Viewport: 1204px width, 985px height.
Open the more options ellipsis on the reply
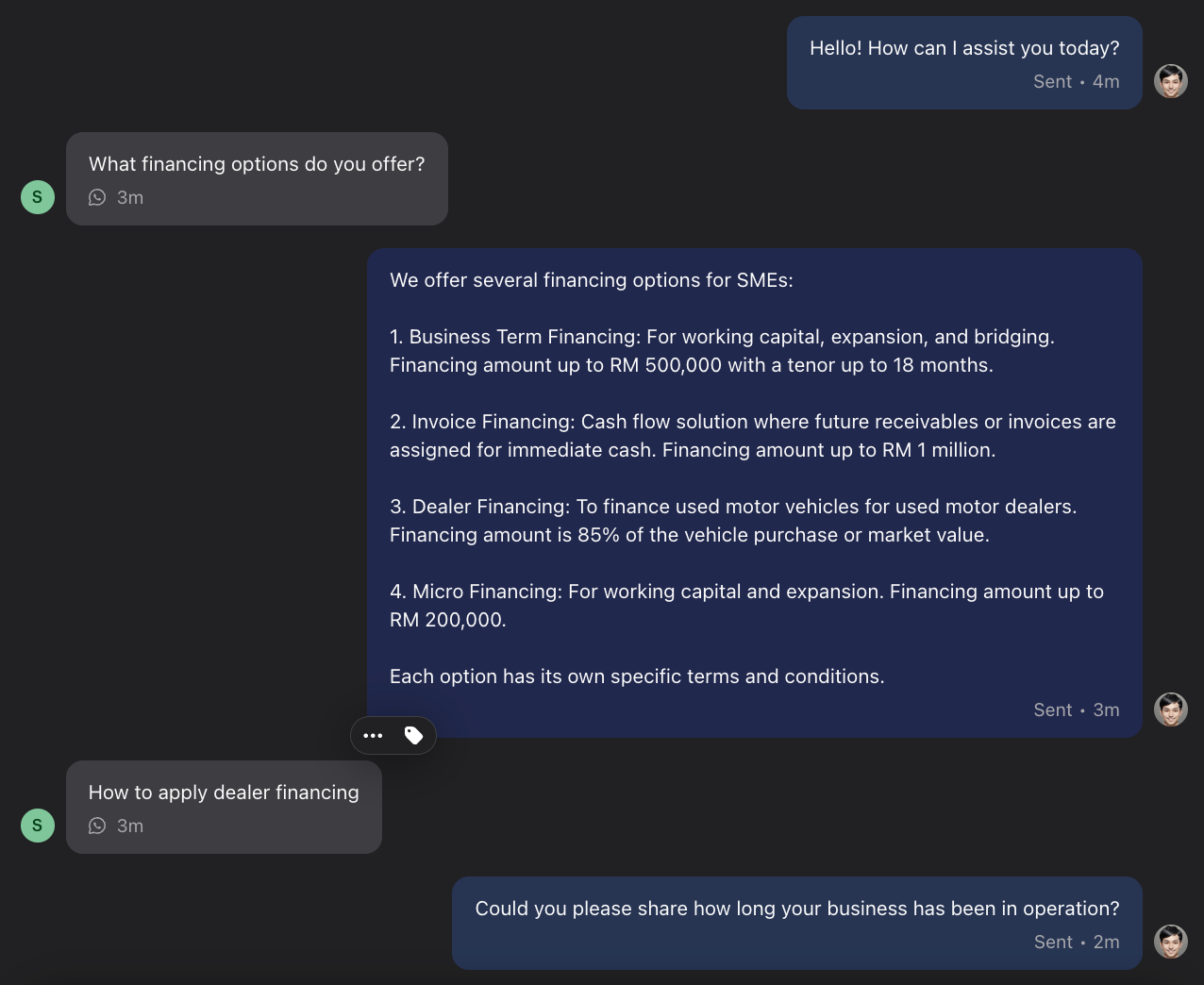tap(374, 735)
